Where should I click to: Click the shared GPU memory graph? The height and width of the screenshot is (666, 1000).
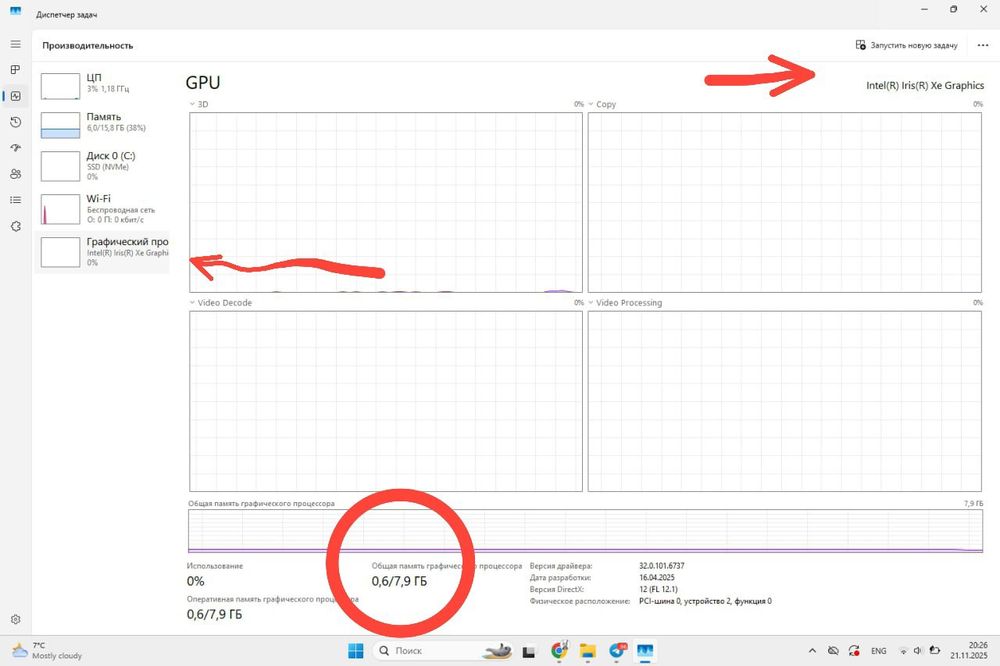[585, 531]
